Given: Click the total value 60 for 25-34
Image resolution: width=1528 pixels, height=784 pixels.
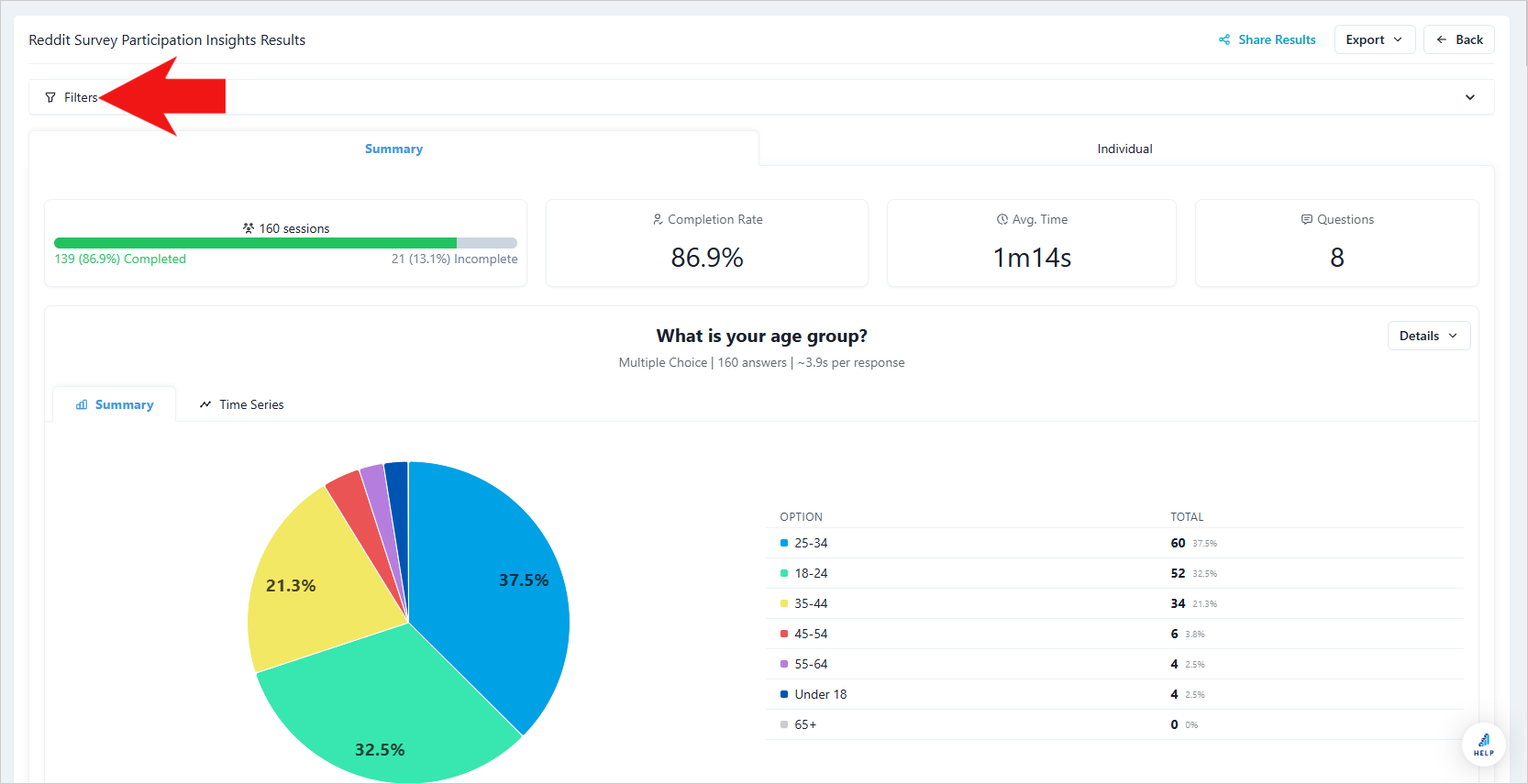Looking at the screenshot, I should (1178, 543).
